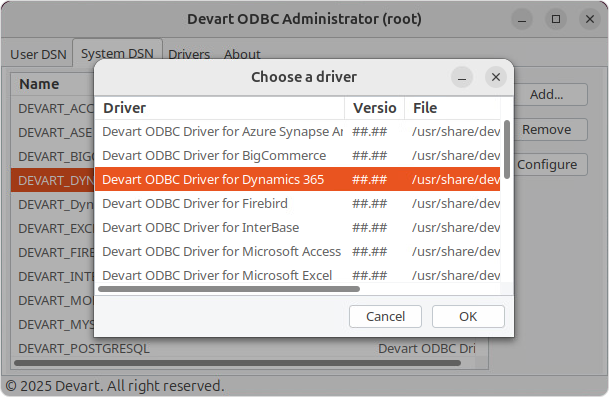Select Devart ODBC Driver for Azure Synapse row

tap(298, 132)
